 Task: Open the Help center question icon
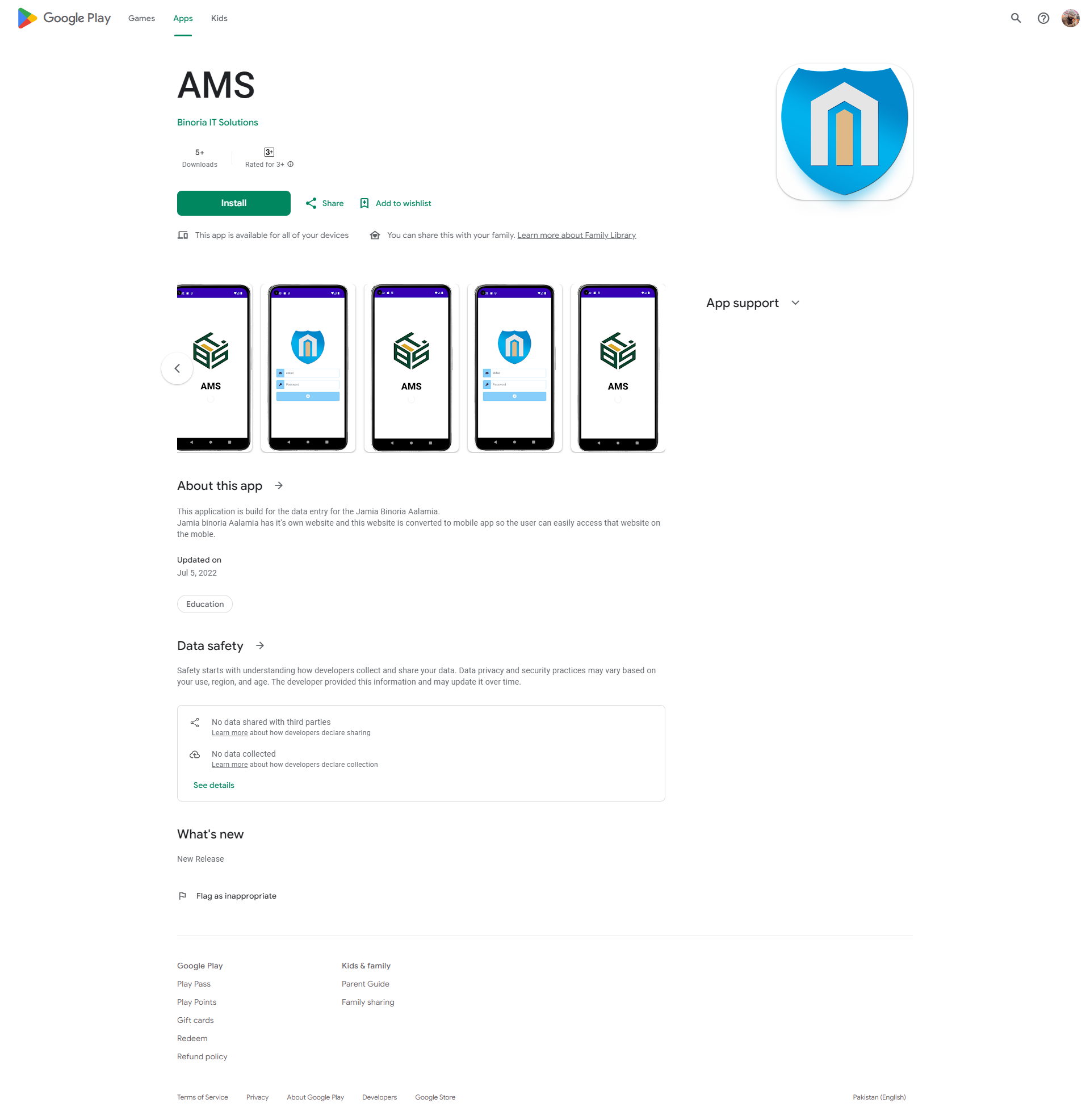tap(1043, 18)
